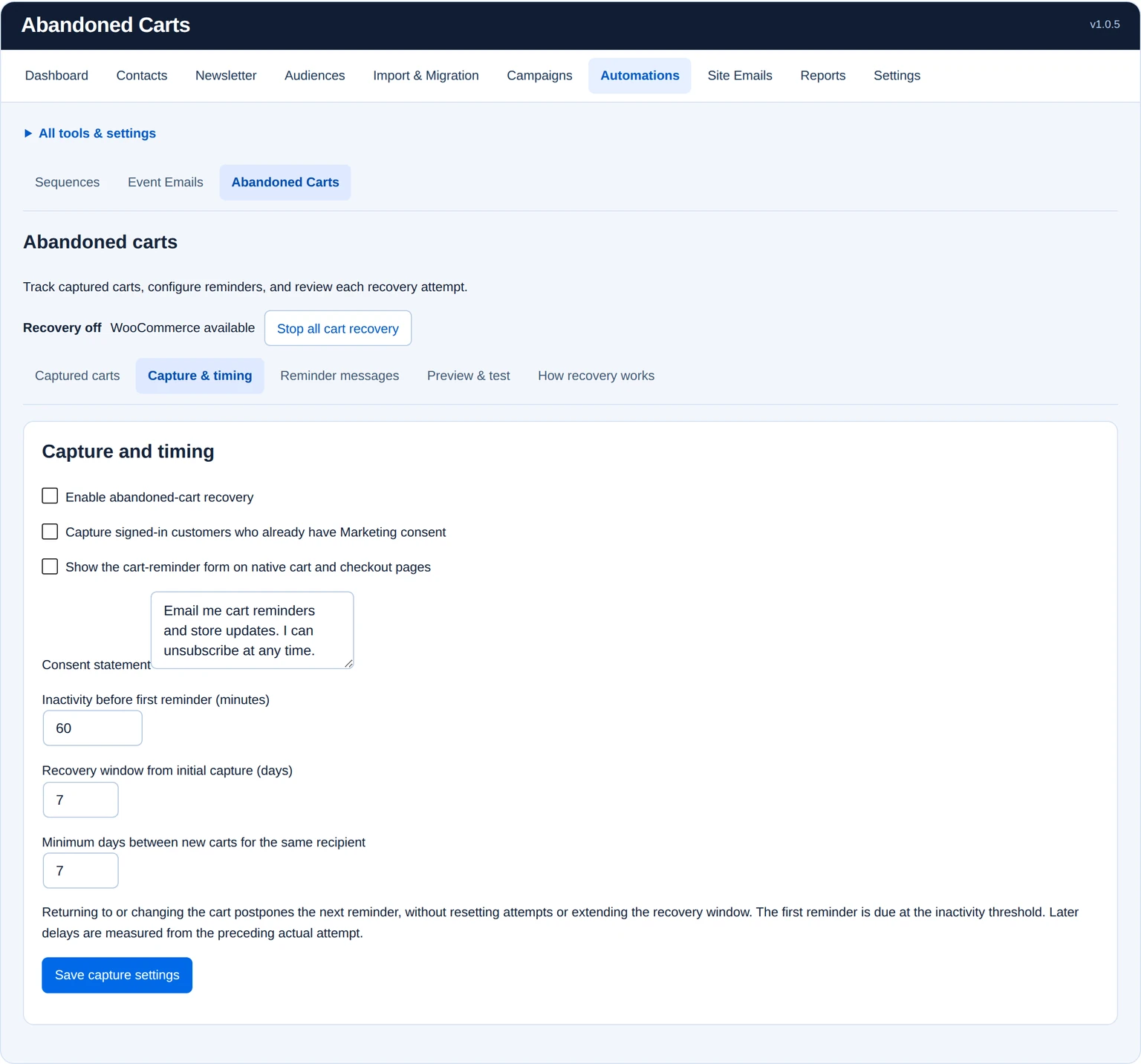Click the Abandoned Carts header title
The image size is (1141, 1064).
tap(105, 25)
